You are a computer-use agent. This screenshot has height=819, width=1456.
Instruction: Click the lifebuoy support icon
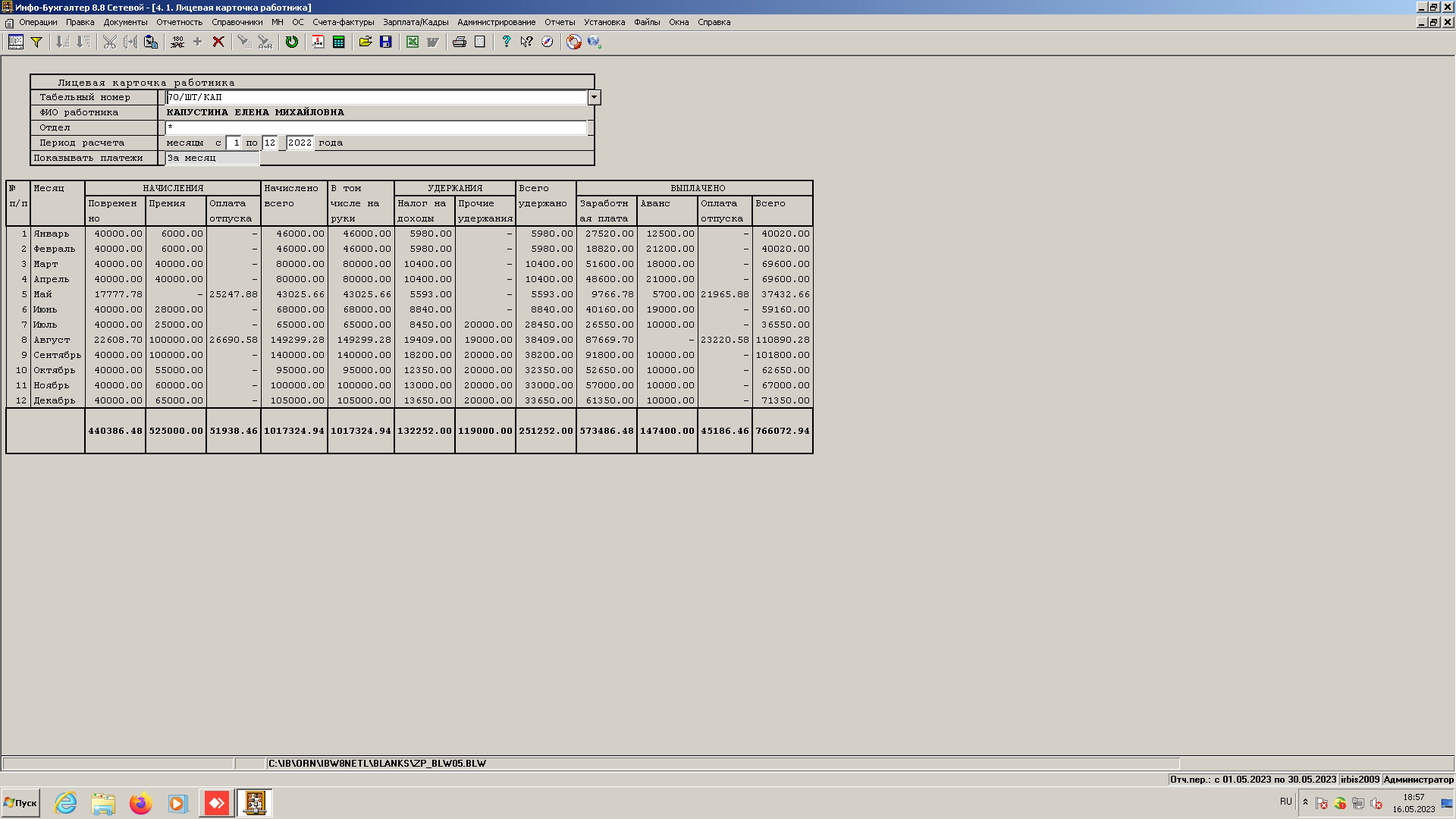(574, 42)
